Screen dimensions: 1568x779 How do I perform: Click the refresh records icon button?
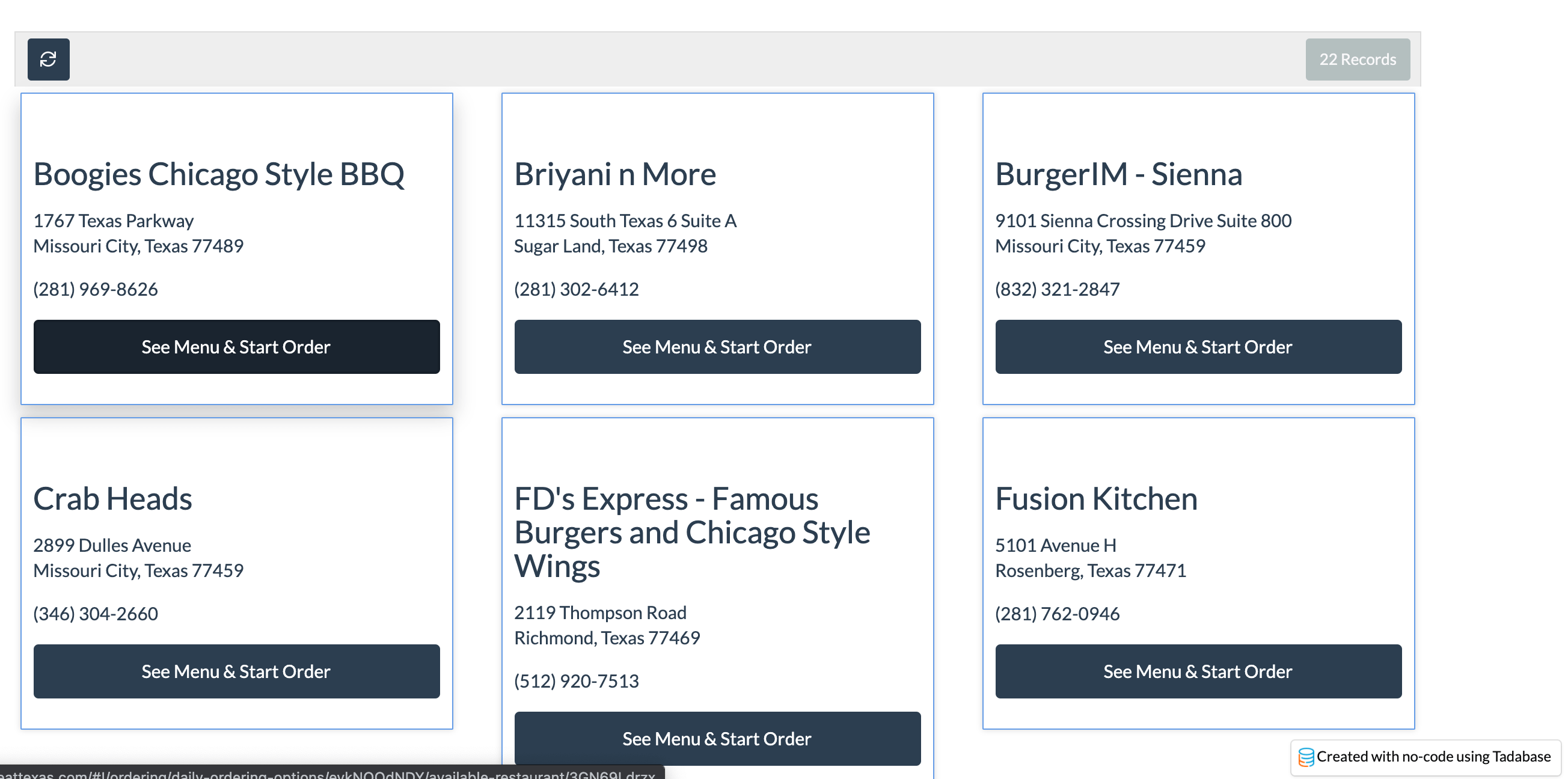[48, 59]
